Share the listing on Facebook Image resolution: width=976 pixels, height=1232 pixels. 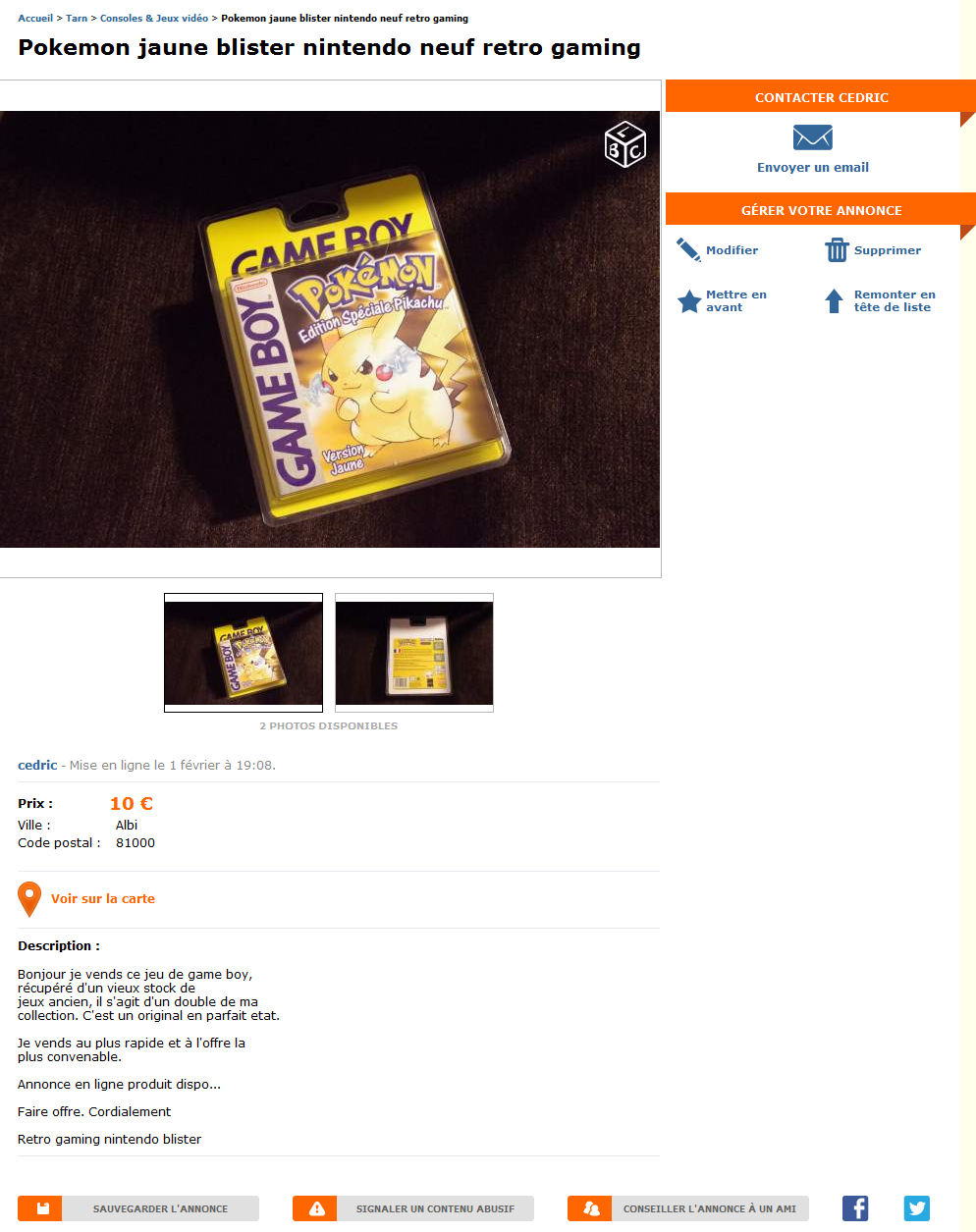(855, 1208)
